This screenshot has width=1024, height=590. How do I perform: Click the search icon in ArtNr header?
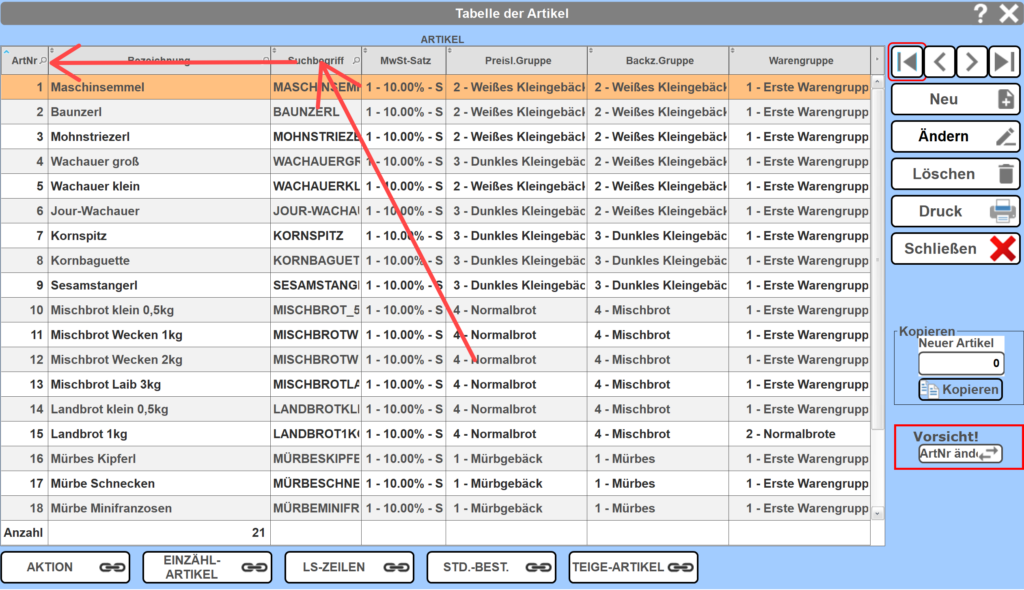(42, 61)
